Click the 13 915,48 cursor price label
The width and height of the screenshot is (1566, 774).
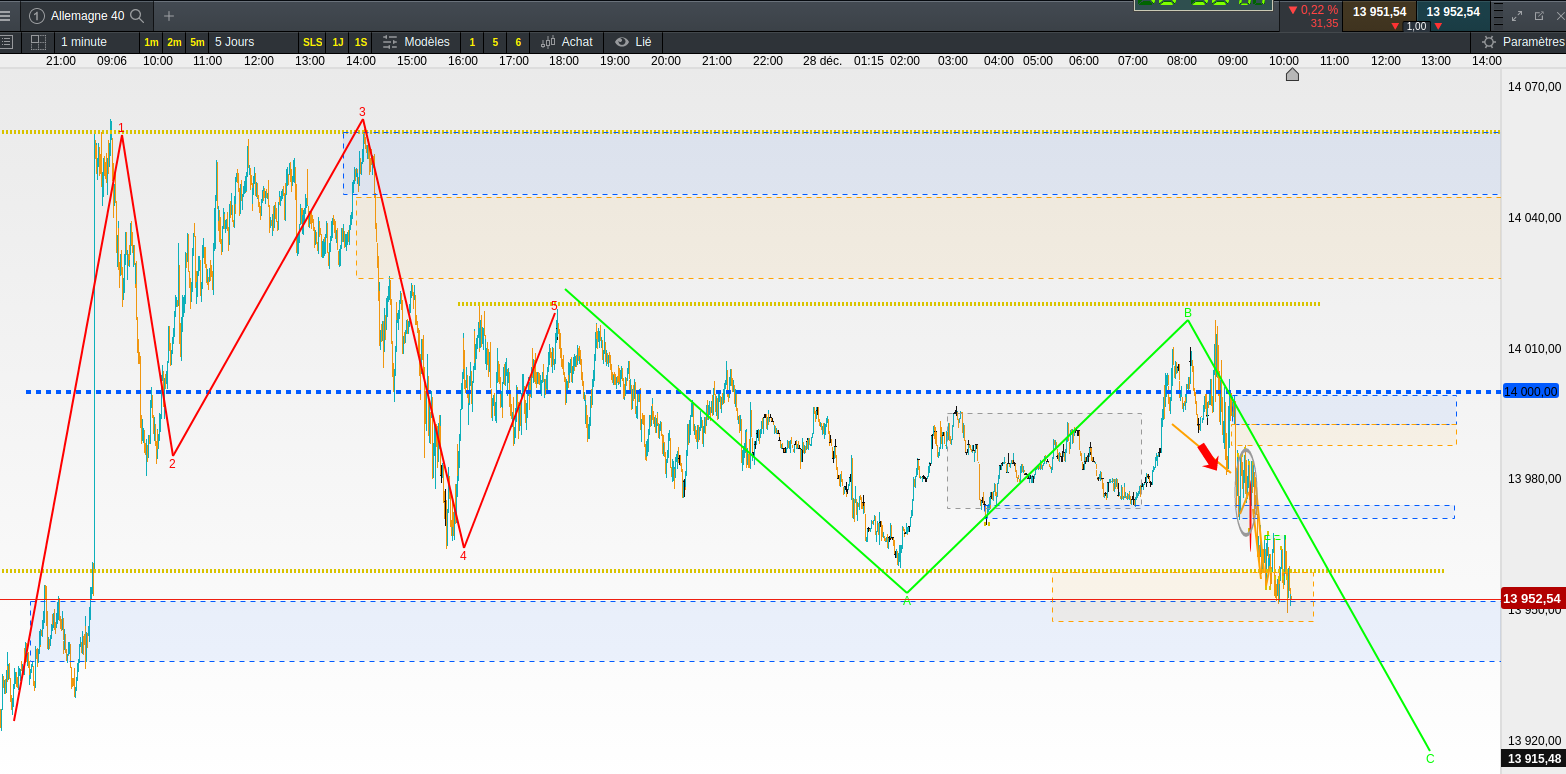pos(1534,759)
